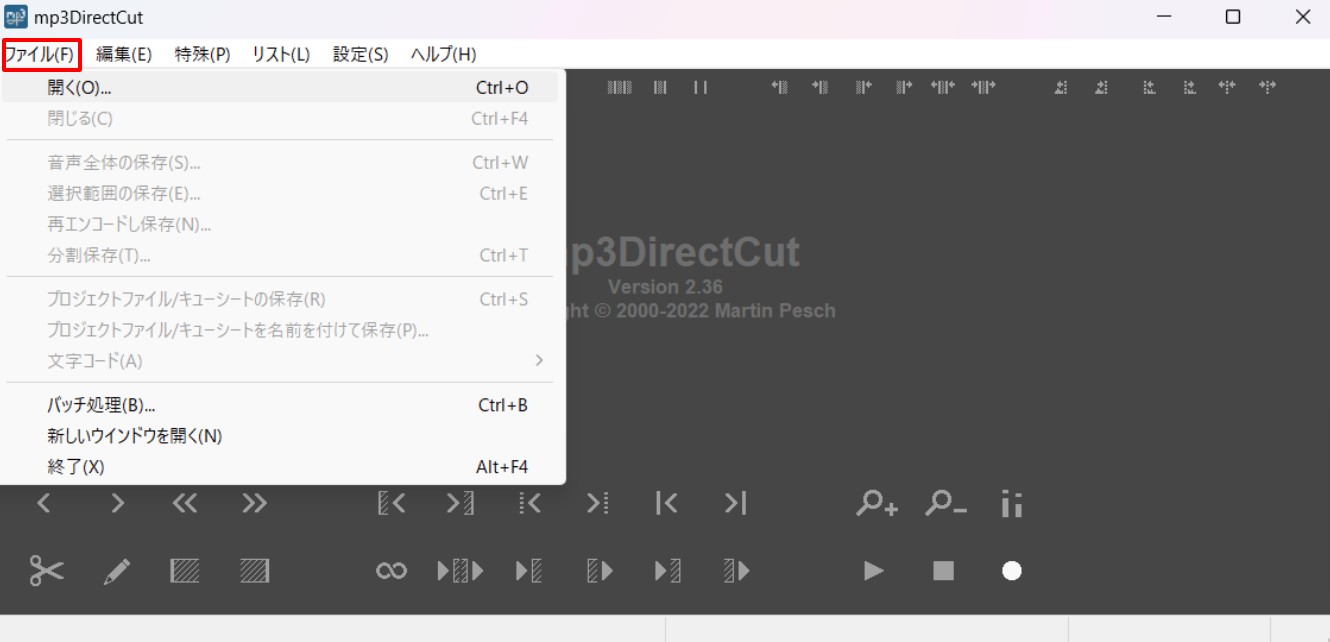
Task: Click the pencil edit icon
Action: click(x=117, y=571)
